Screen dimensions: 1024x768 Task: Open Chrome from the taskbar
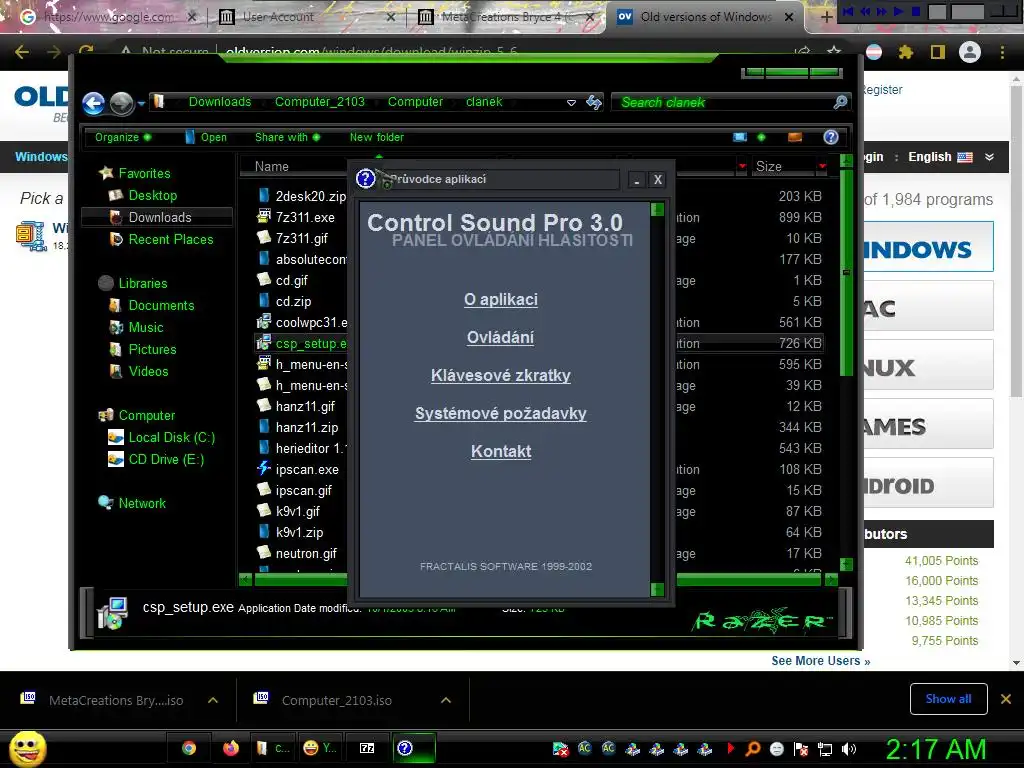click(189, 748)
